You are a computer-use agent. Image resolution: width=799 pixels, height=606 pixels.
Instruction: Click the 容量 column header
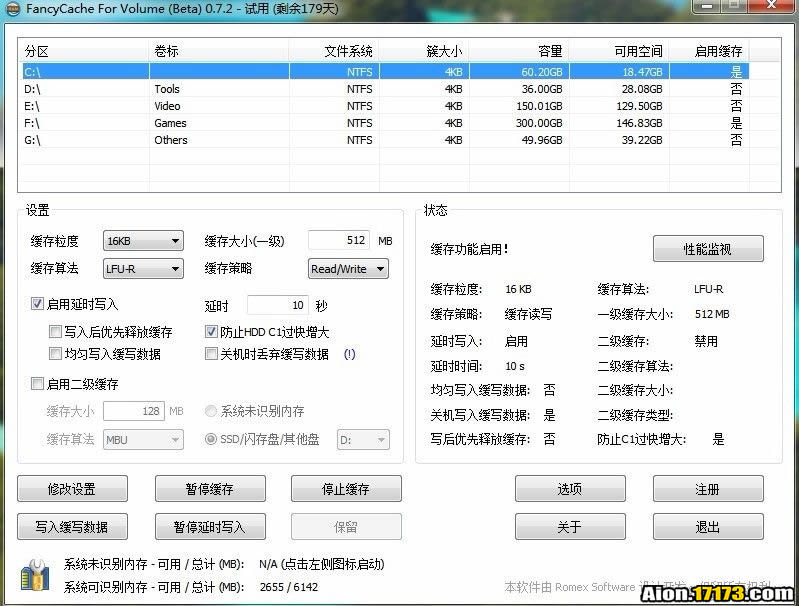click(519, 51)
